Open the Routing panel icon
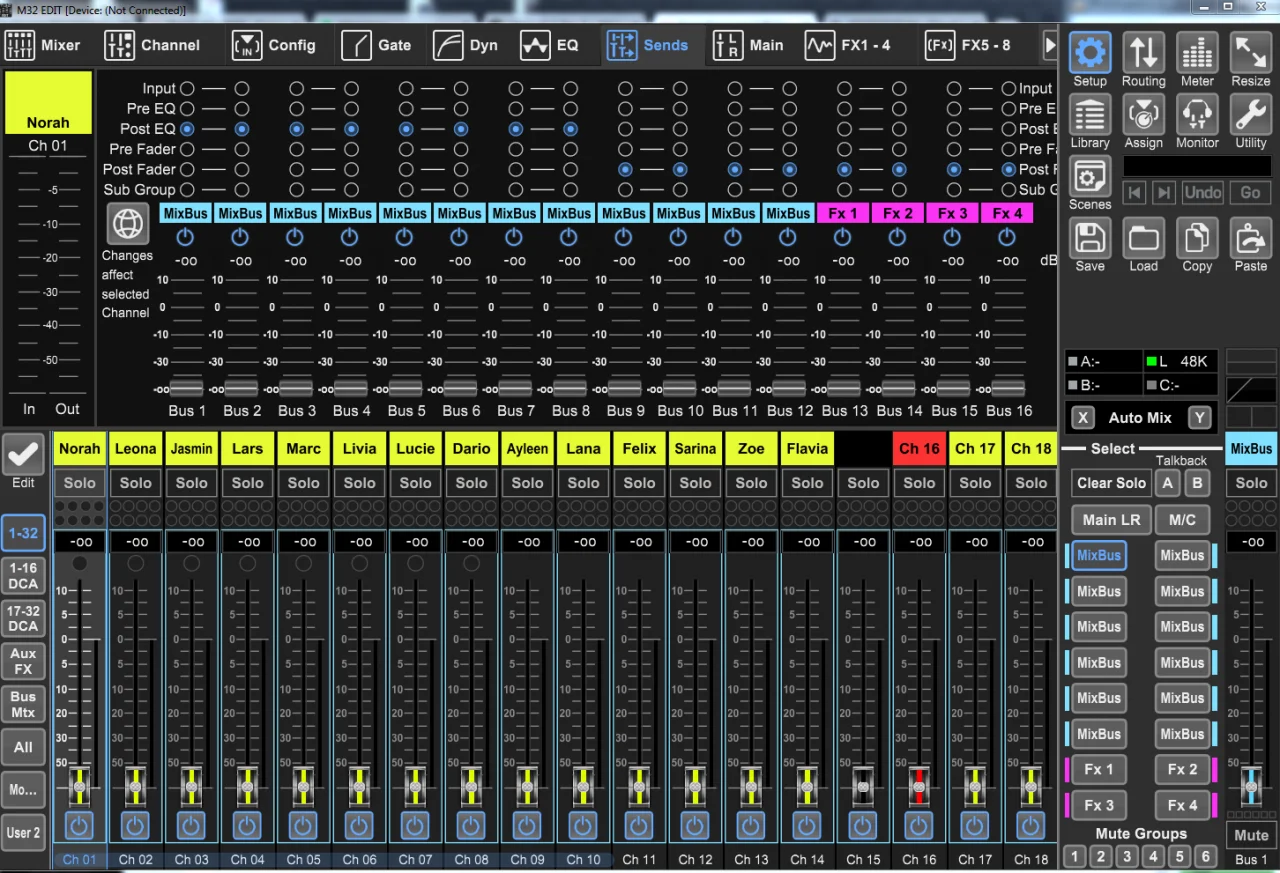1280x873 pixels. (x=1143, y=52)
